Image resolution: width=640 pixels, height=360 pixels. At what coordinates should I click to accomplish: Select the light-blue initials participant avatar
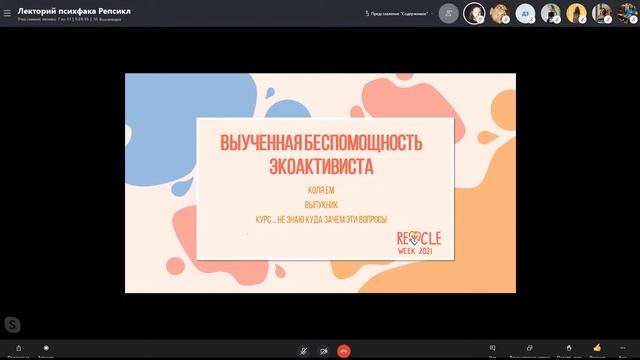[x=525, y=13]
